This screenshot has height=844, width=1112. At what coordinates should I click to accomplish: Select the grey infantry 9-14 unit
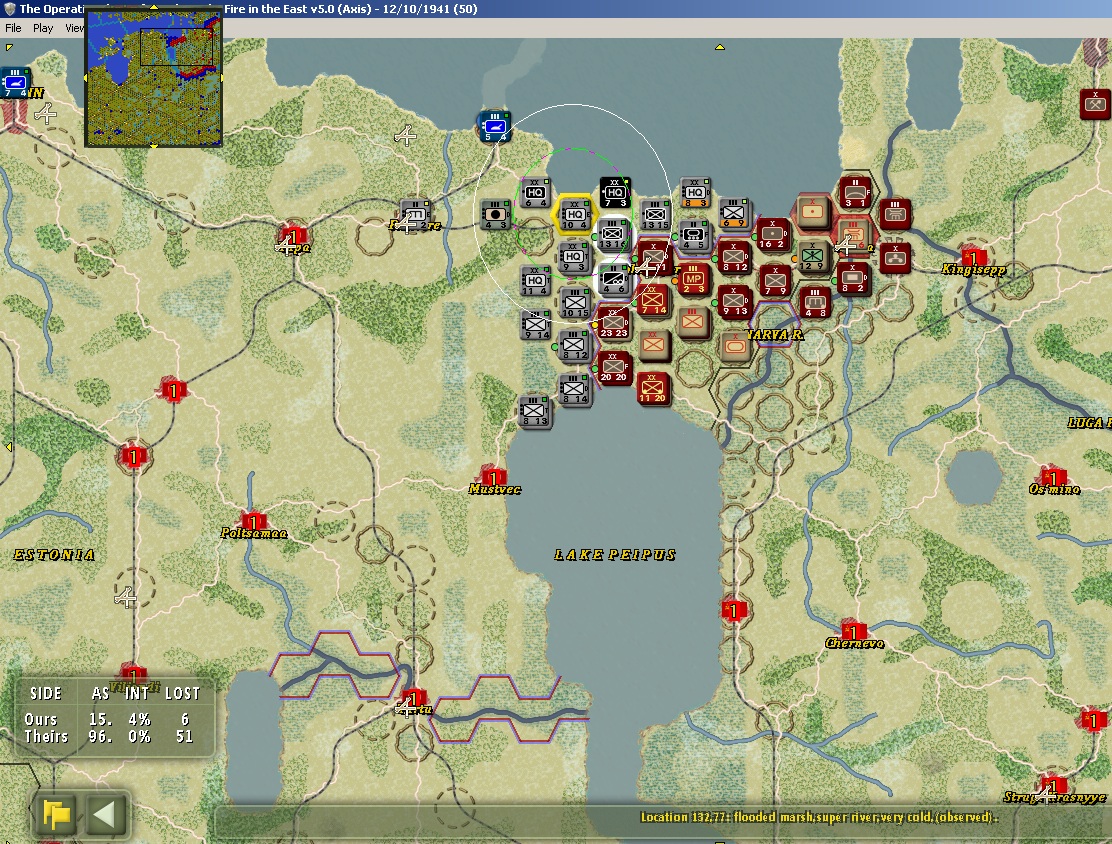click(537, 325)
